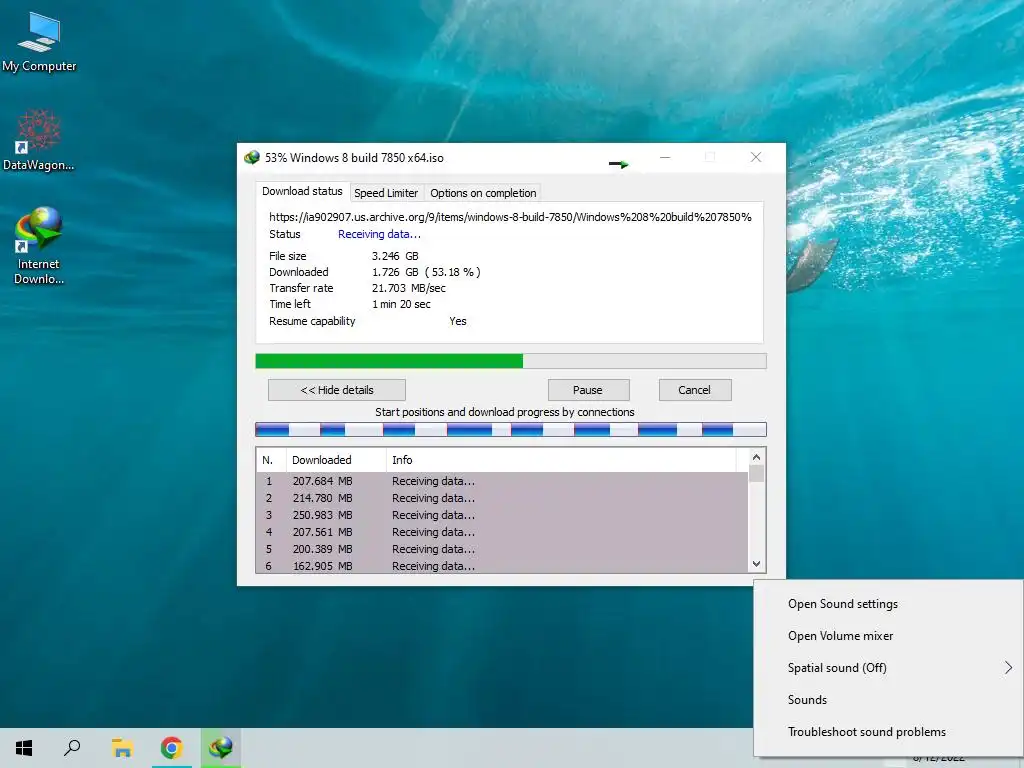Click Downloaded value 1.726 GB (53.18 %)
This screenshot has height=768, width=1024.
tap(426, 272)
